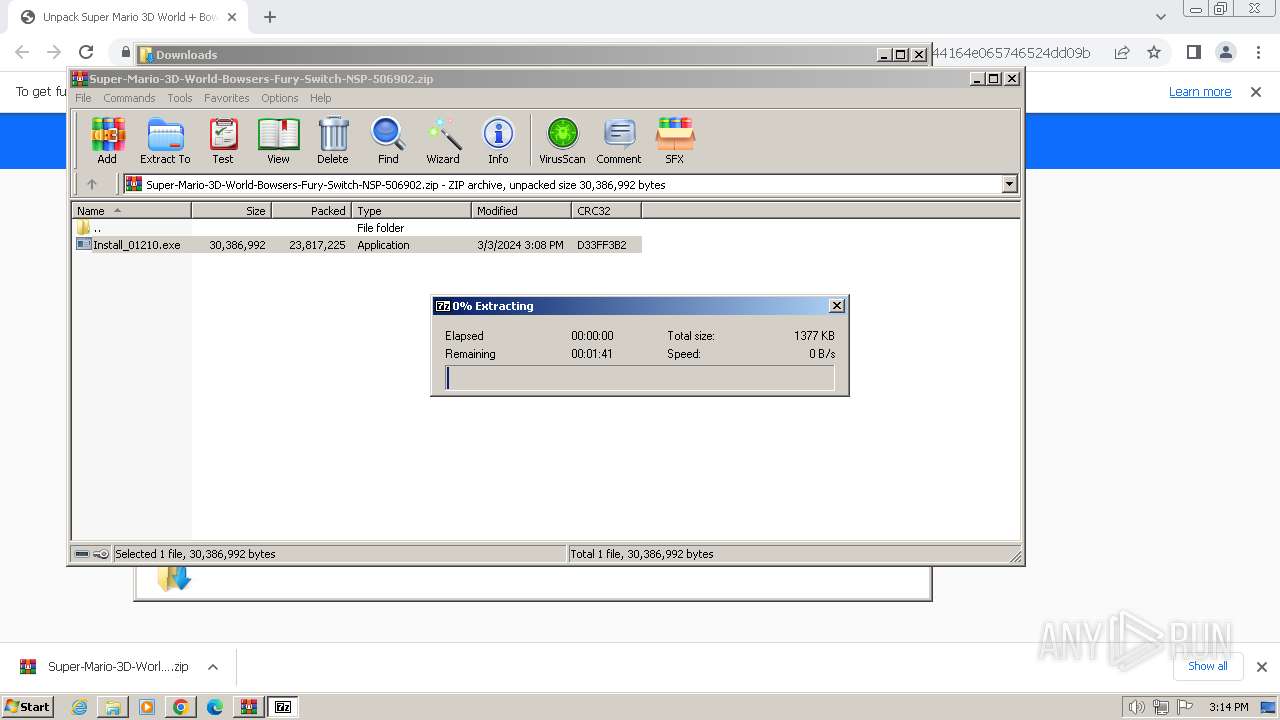Open the Tools menu
The height and width of the screenshot is (720, 1280).
click(180, 98)
